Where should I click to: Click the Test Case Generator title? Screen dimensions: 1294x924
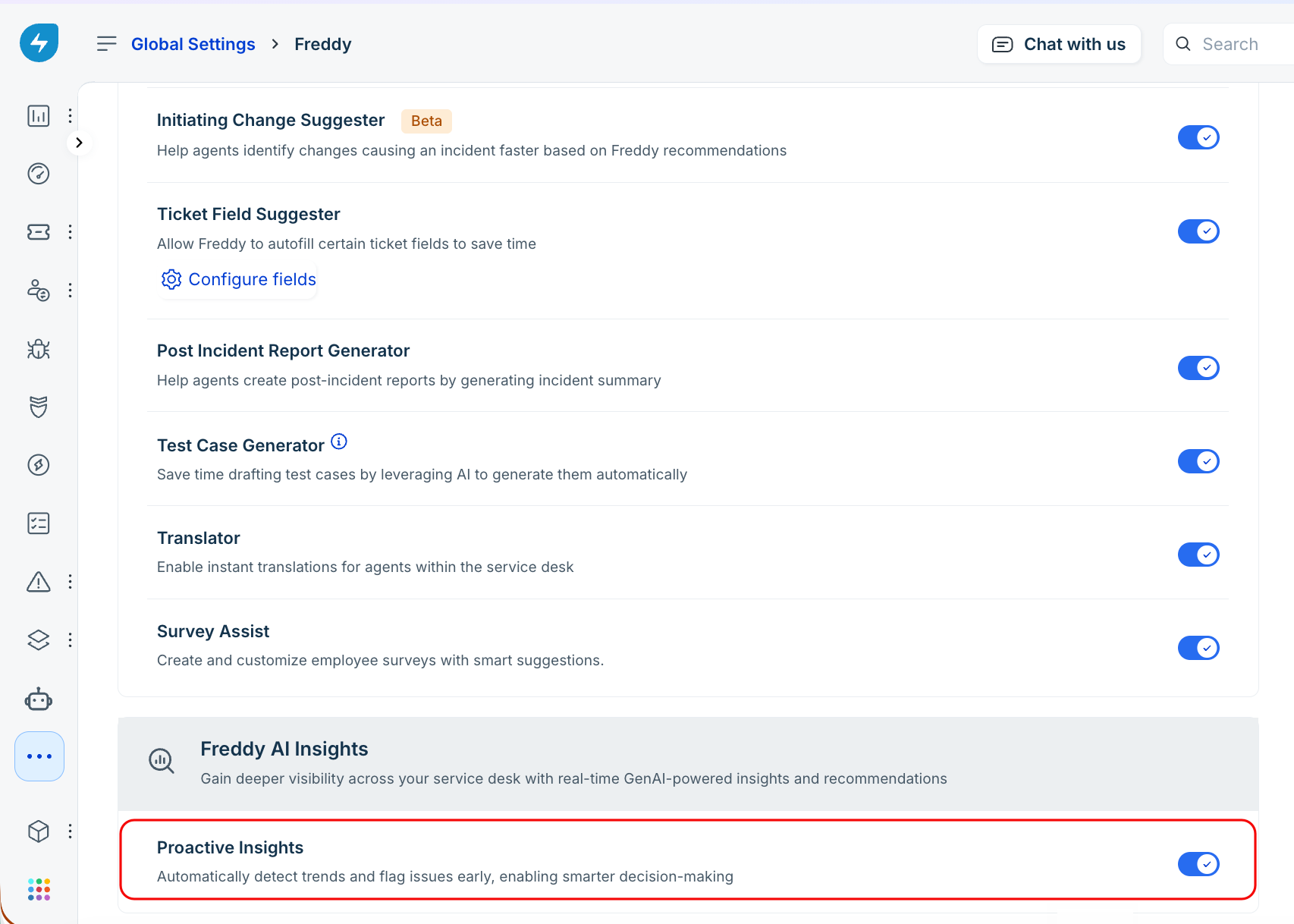(240, 445)
